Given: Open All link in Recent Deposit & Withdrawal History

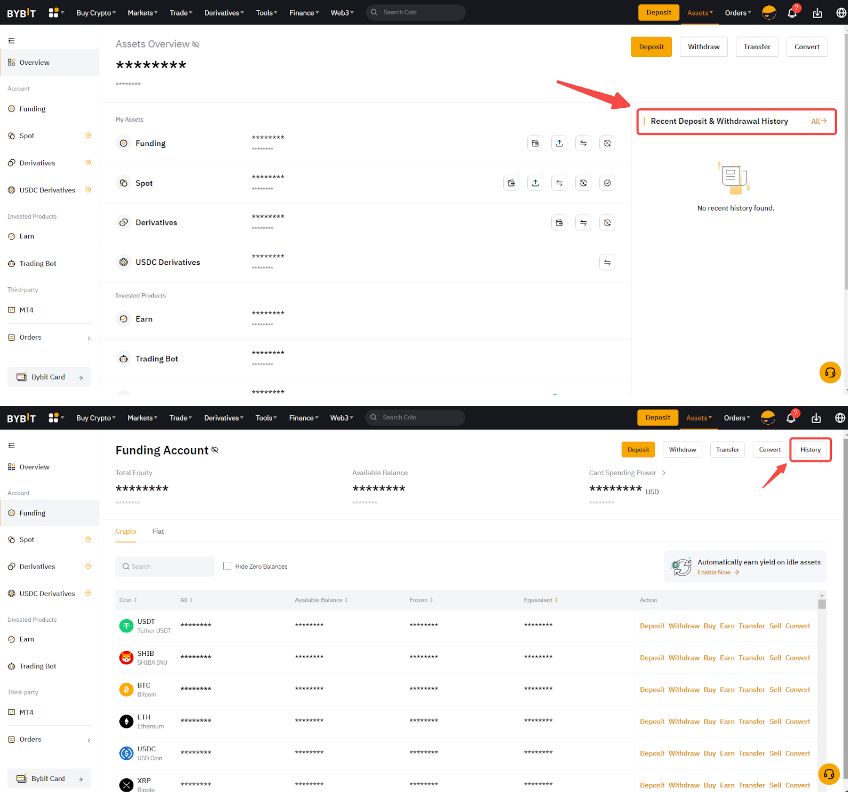Looking at the screenshot, I should point(819,121).
